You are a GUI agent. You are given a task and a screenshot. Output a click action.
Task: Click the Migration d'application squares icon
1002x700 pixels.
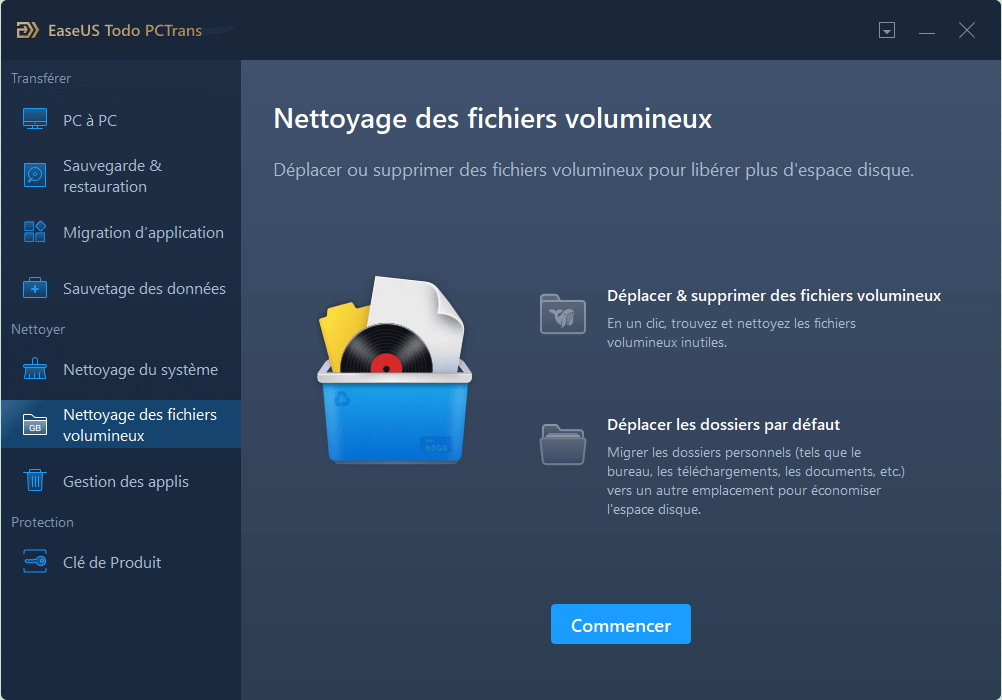point(35,231)
